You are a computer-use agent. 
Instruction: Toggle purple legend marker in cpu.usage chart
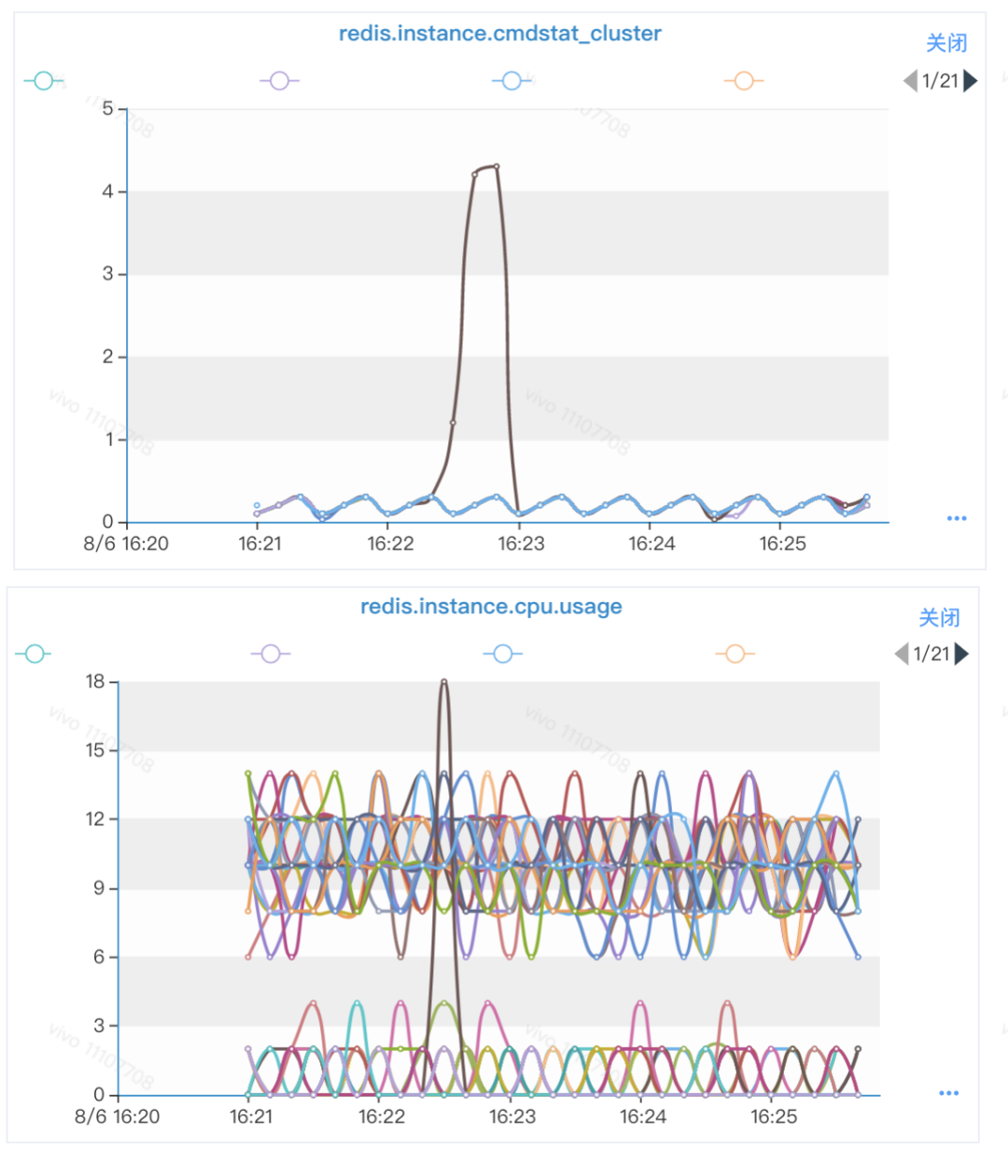click(x=271, y=654)
